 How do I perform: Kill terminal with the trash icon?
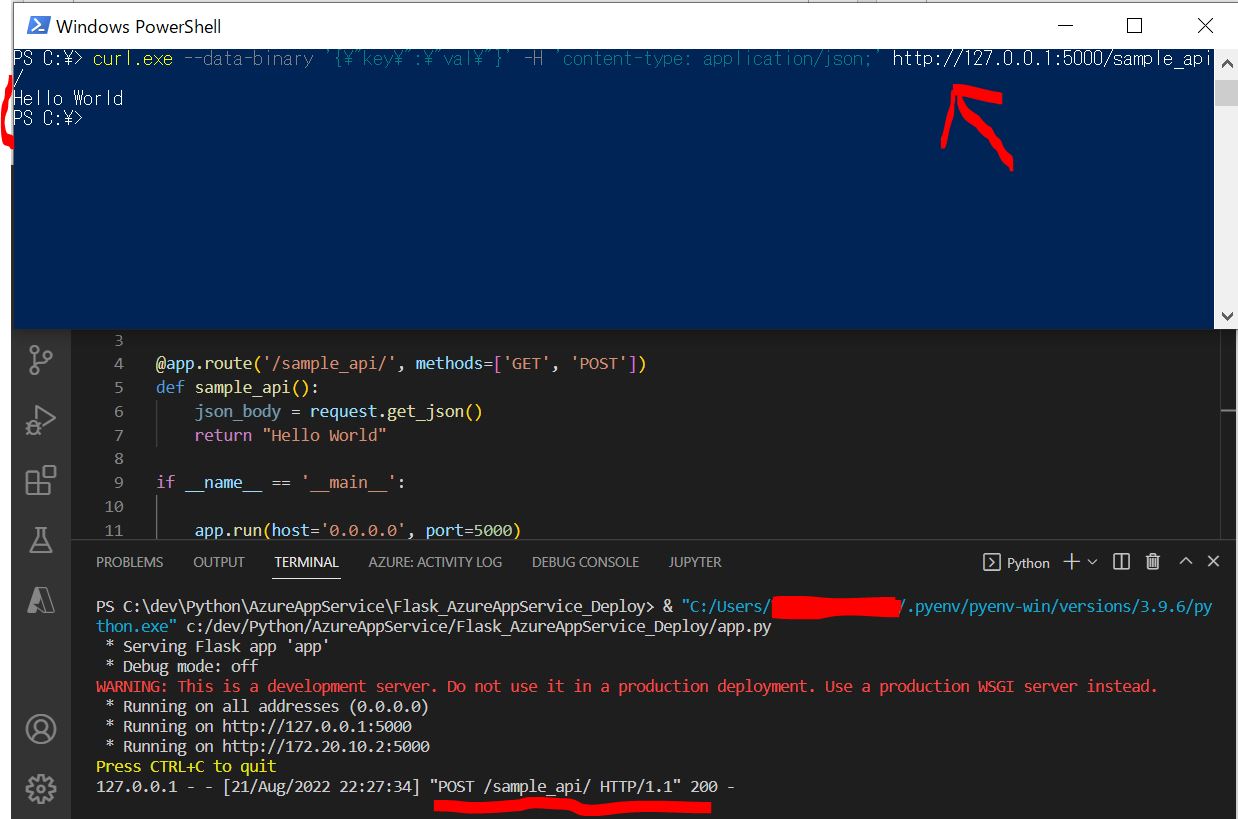(x=1153, y=562)
